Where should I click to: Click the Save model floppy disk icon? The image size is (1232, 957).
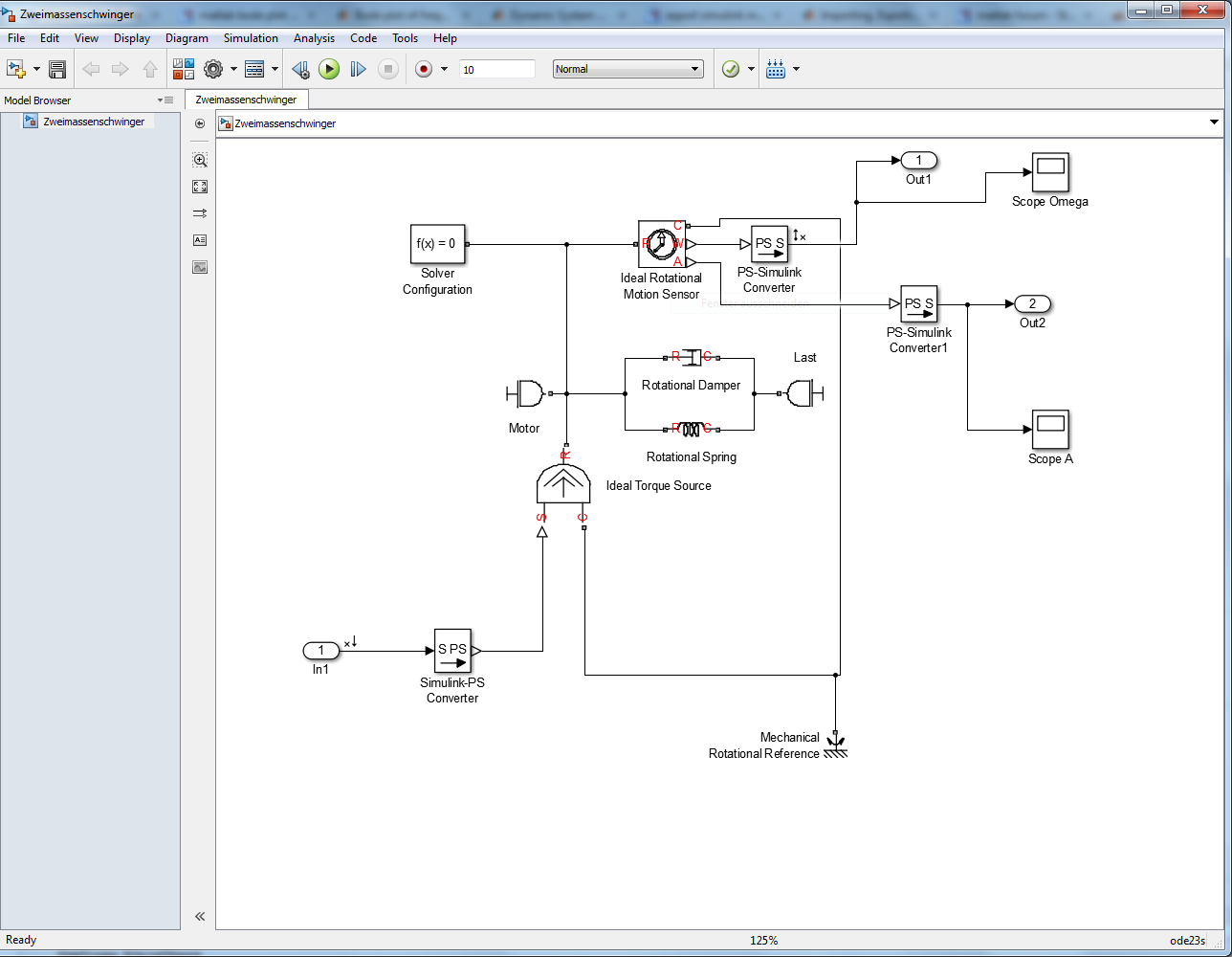click(x=57, y=69)
